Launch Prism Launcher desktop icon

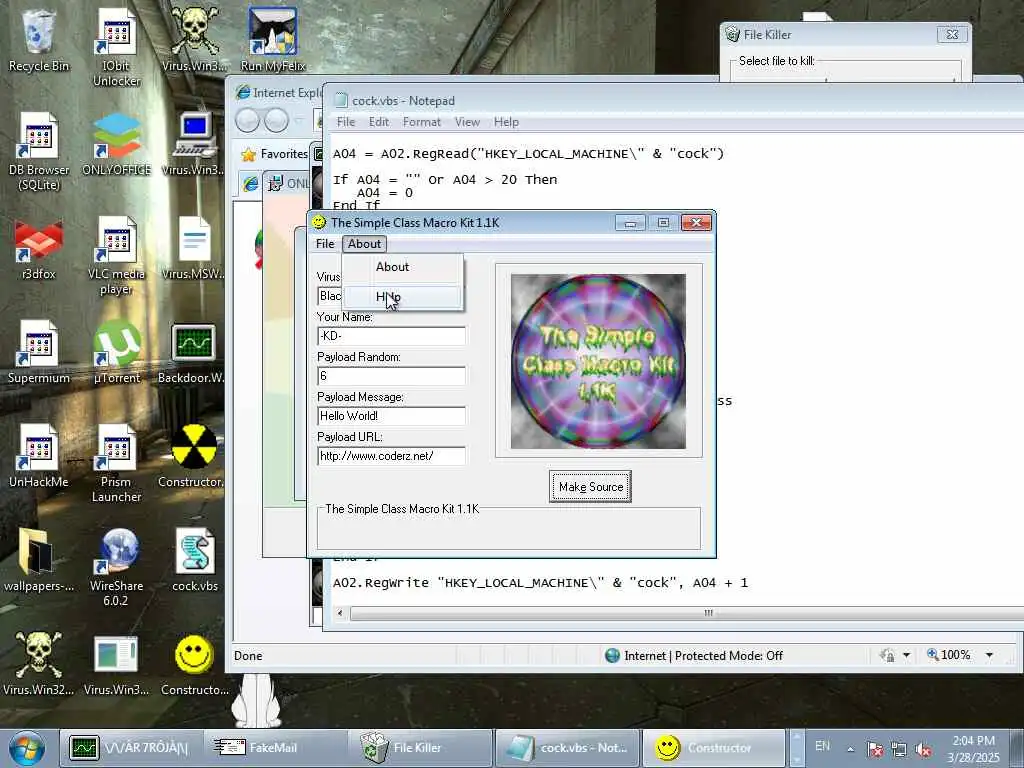tap(116, 463)
